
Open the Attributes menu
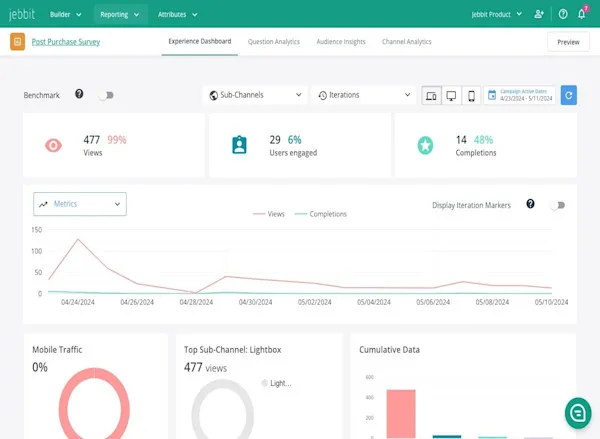(178, 15)
